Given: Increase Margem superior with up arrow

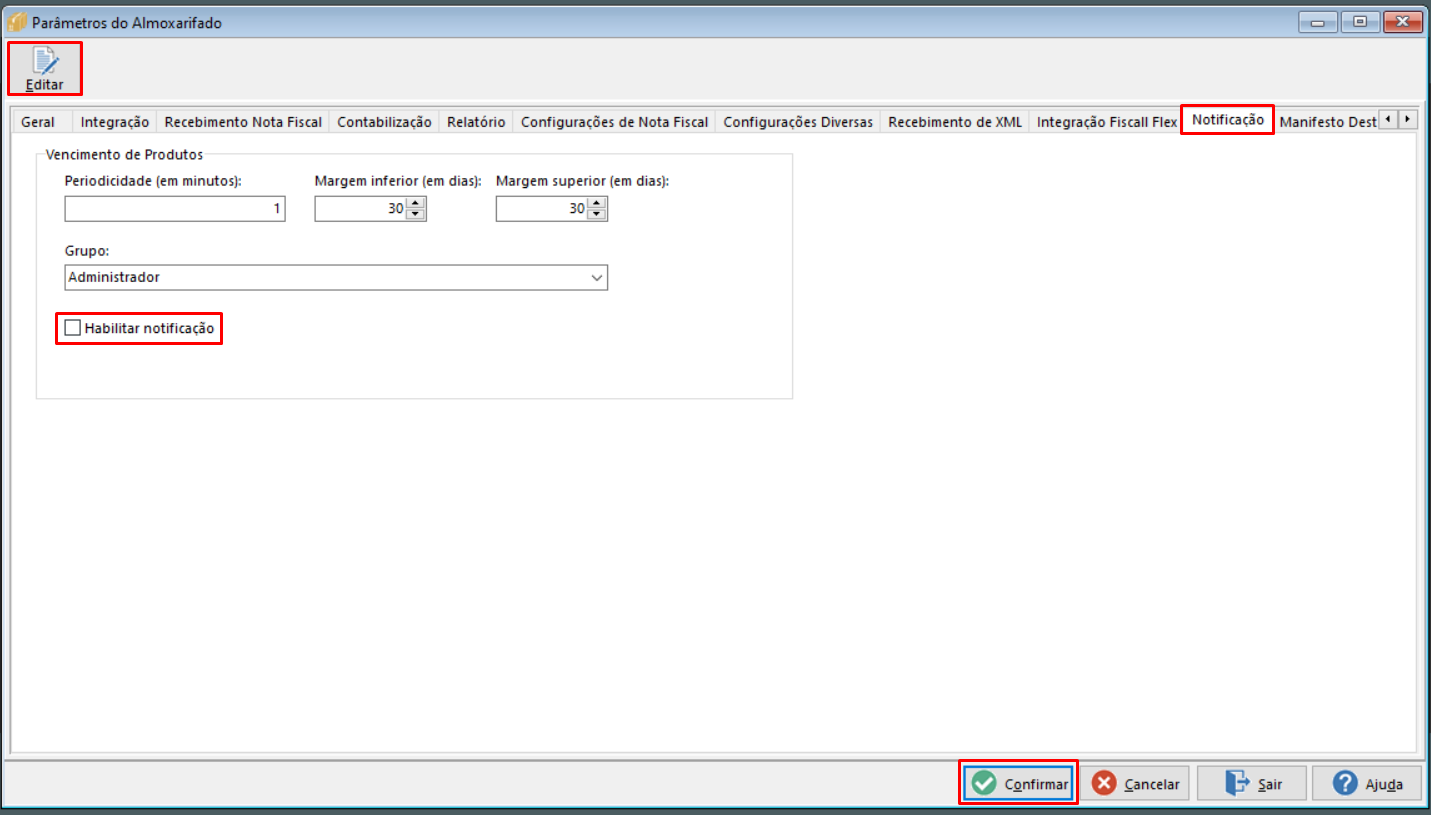Looking at the screenshot, I should tap(597, 203).
